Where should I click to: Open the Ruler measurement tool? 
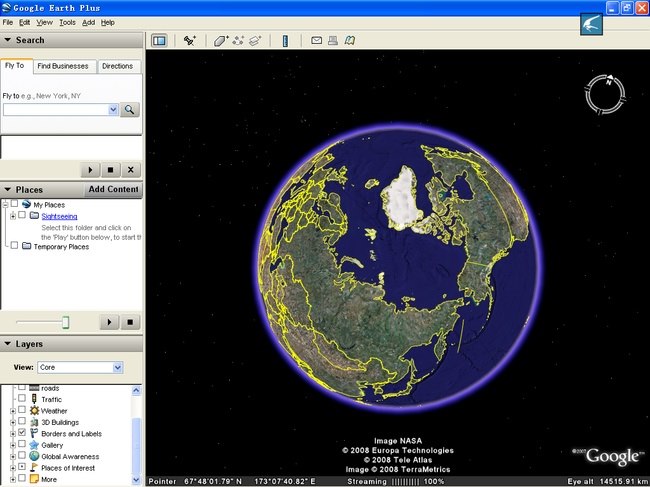285,41
